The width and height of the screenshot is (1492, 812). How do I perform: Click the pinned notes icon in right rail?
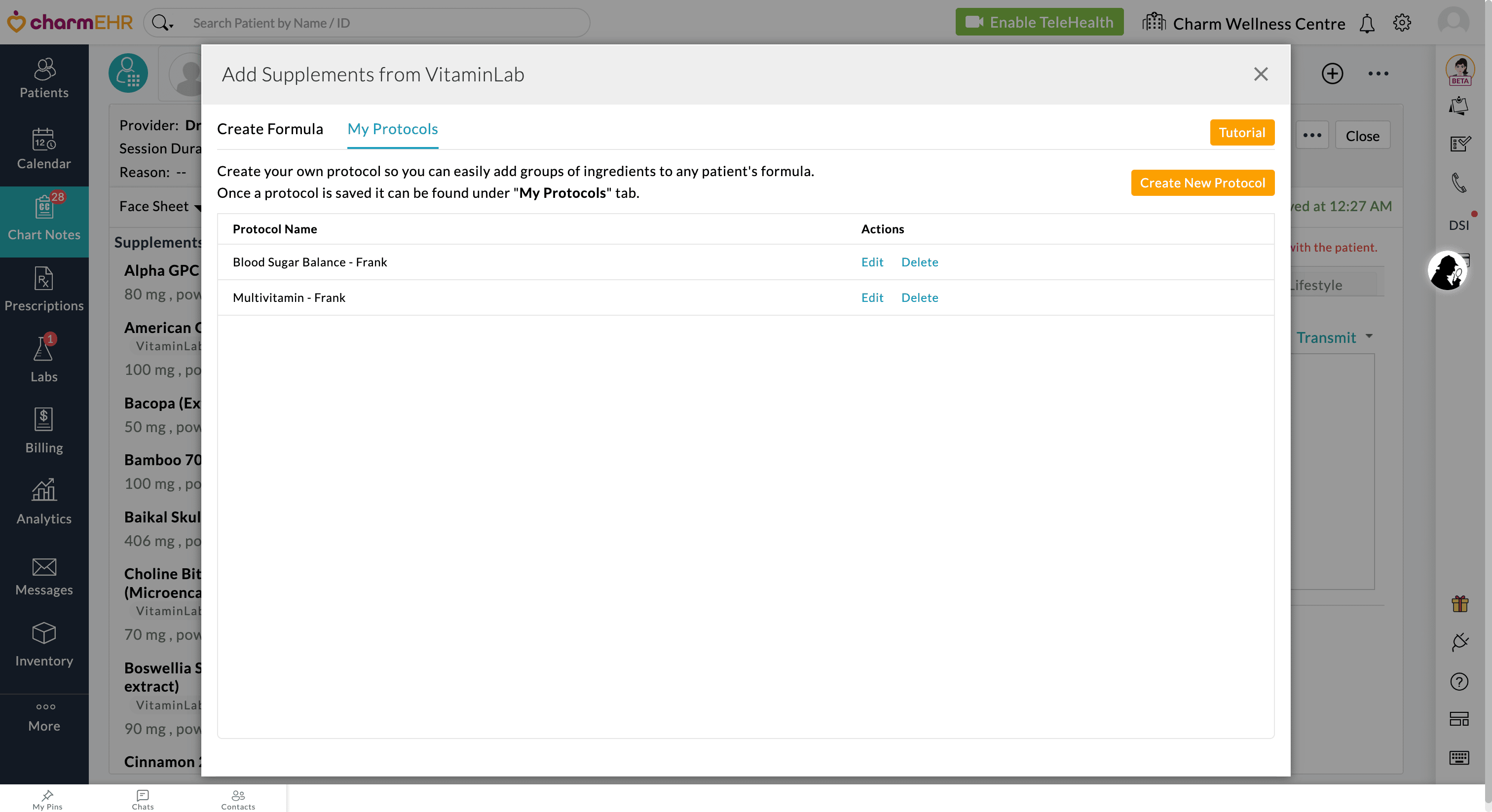[1459, 106]
